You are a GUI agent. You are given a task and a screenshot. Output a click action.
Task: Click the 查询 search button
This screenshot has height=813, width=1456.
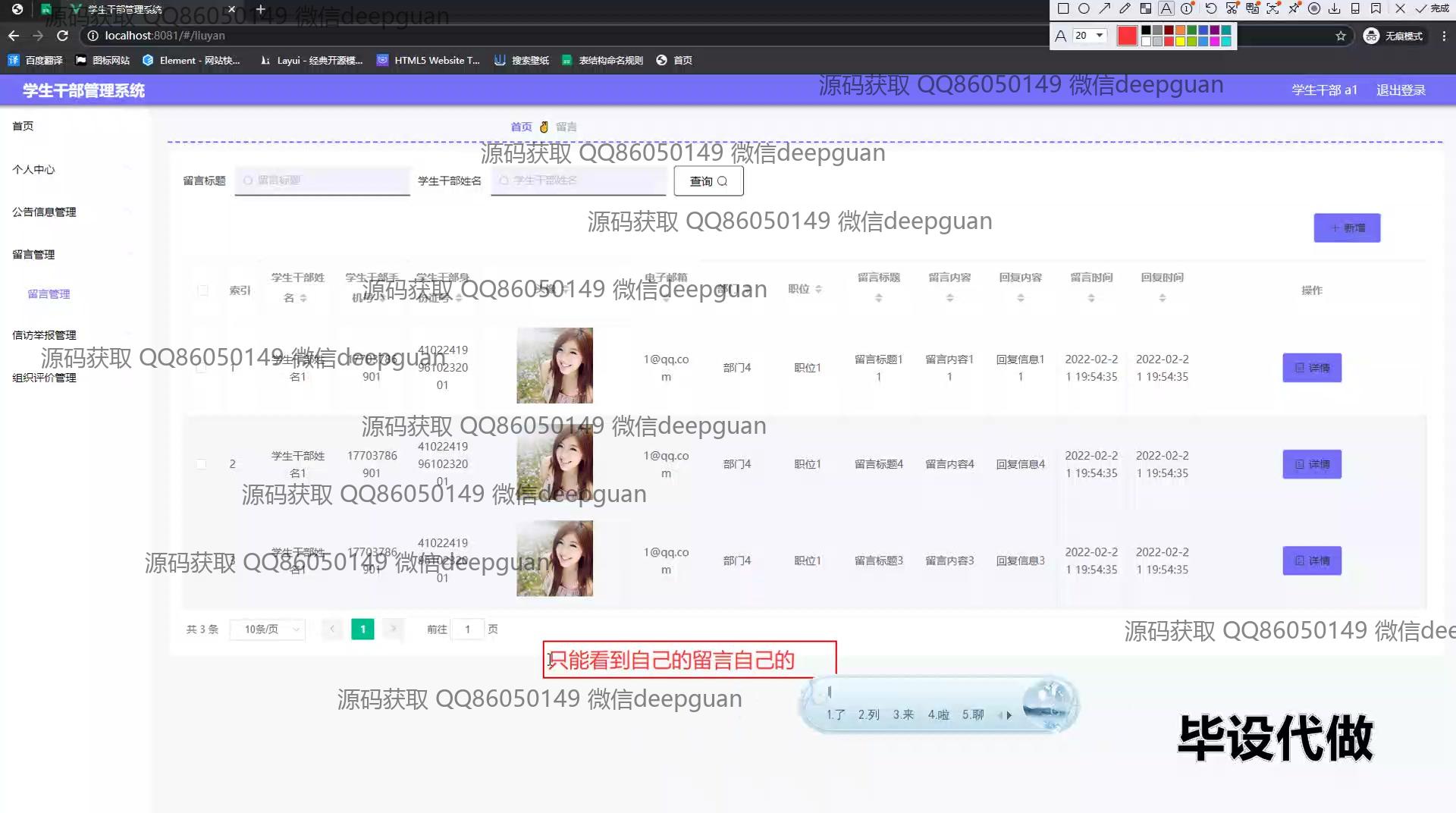[x=708, y=181]
